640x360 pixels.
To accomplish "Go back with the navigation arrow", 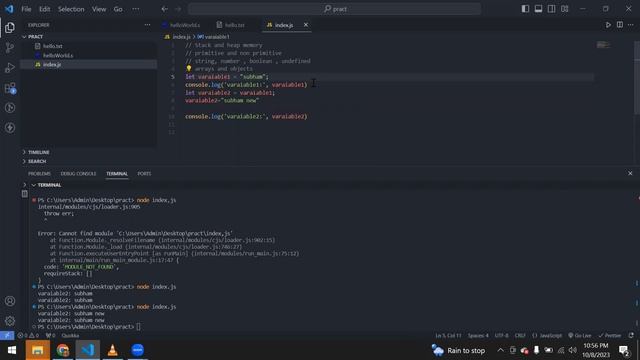I will click(164, 9).
